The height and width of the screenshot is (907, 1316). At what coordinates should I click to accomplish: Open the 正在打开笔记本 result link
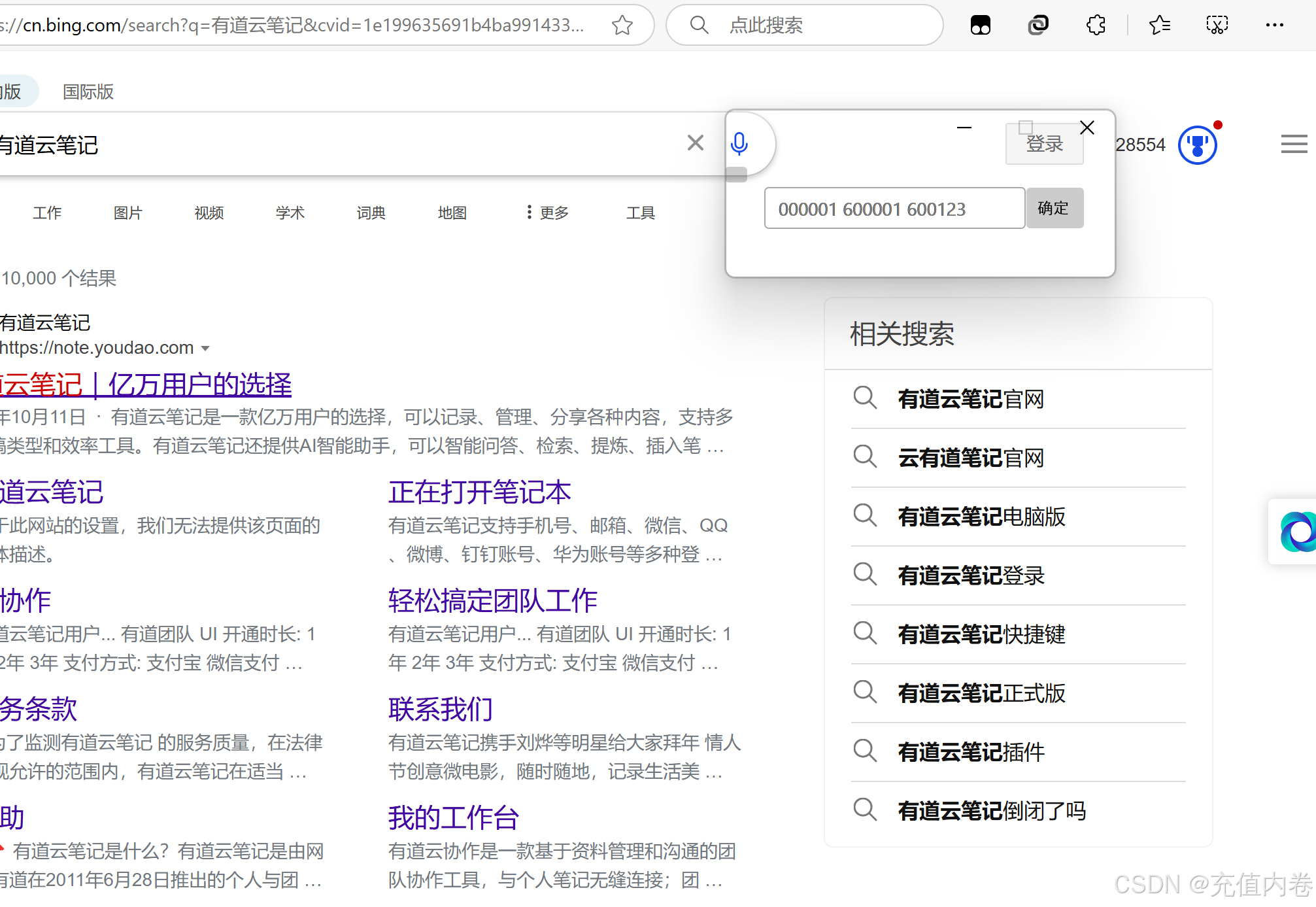point(479,492)
